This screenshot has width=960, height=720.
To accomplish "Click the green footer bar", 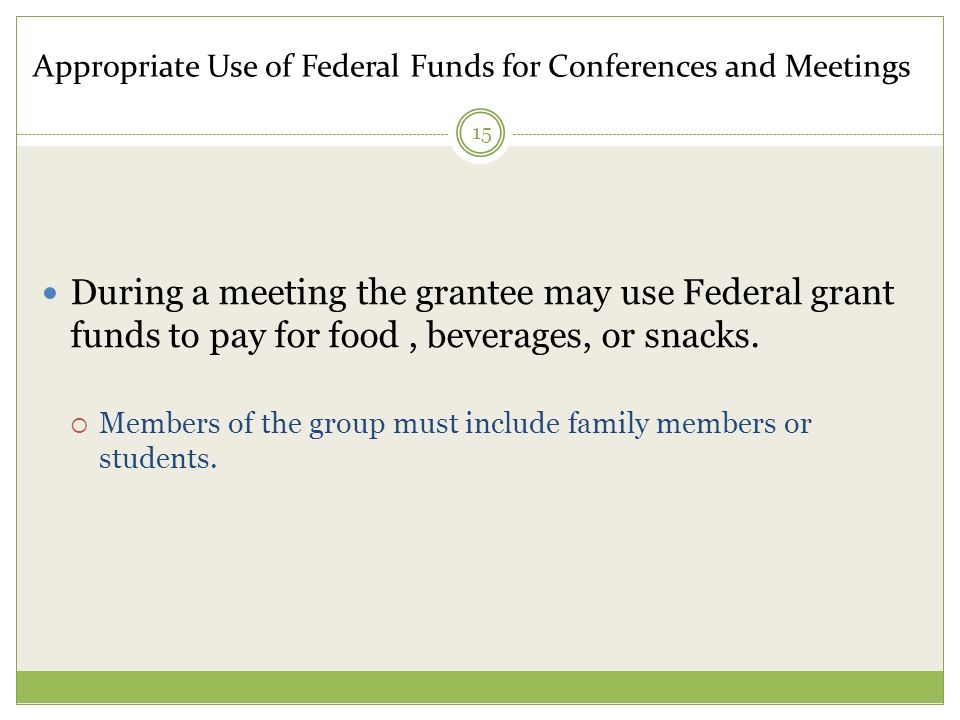I will (x=480, y=687).
